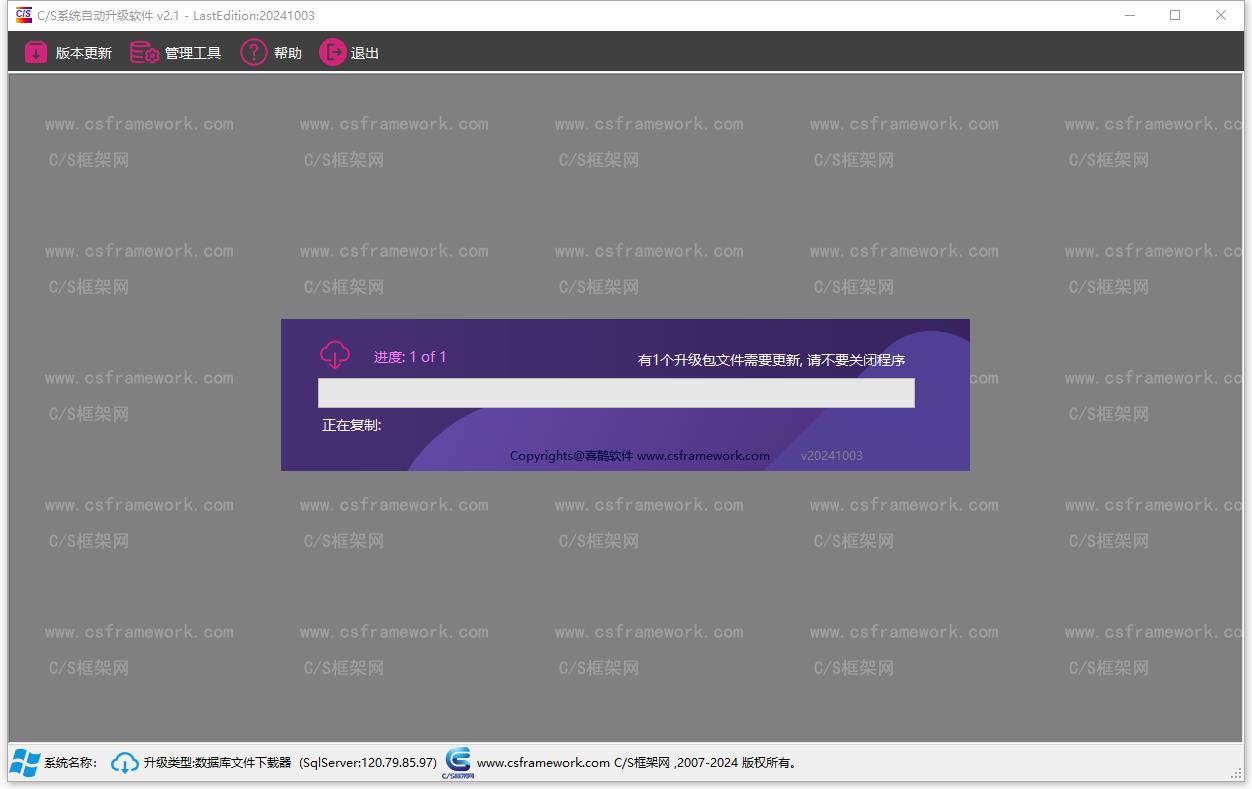The height and width of the screenshot is (789, 1252).
Task: Open the 管理工具 menu label
Action: click(193, 54)
